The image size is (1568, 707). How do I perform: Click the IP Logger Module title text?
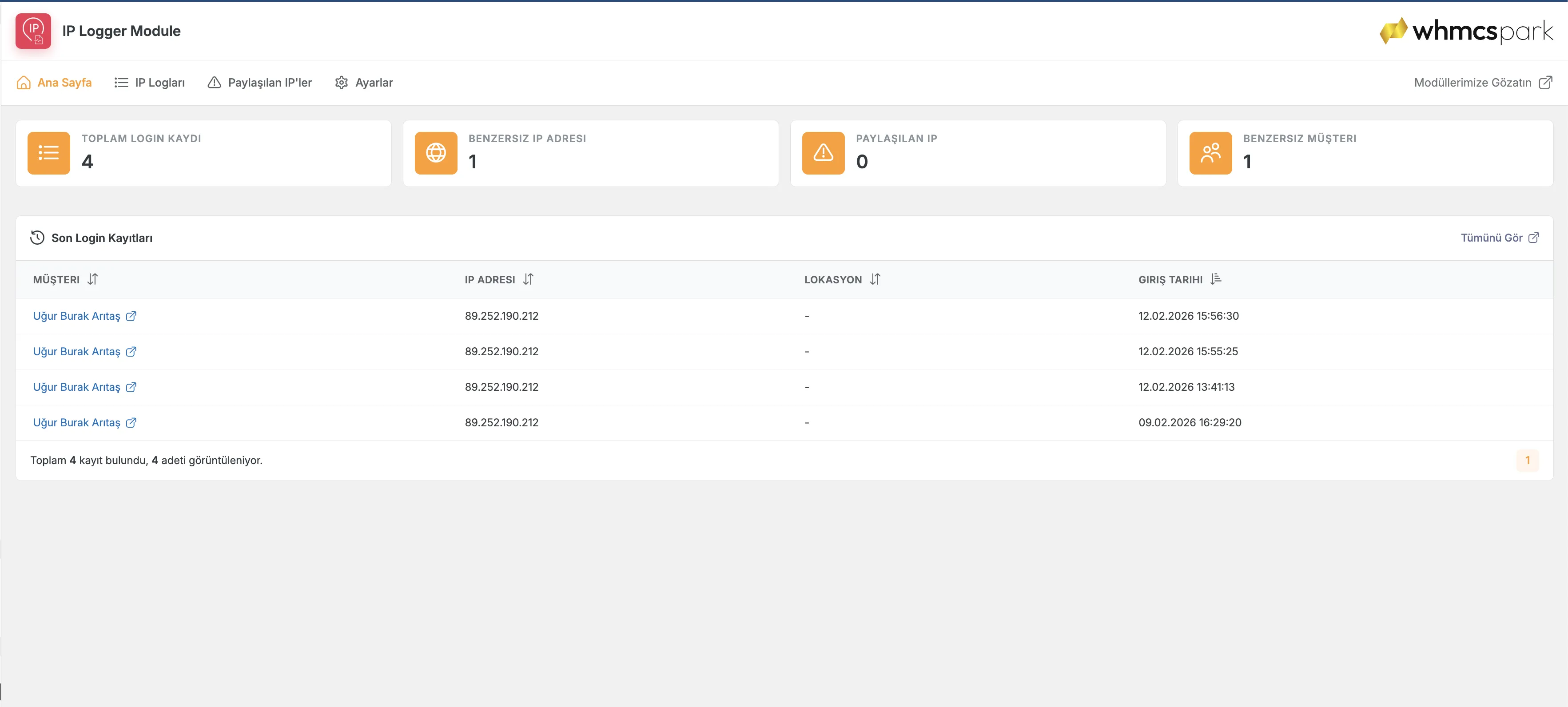pyautogui.click(x=121, y=31)
